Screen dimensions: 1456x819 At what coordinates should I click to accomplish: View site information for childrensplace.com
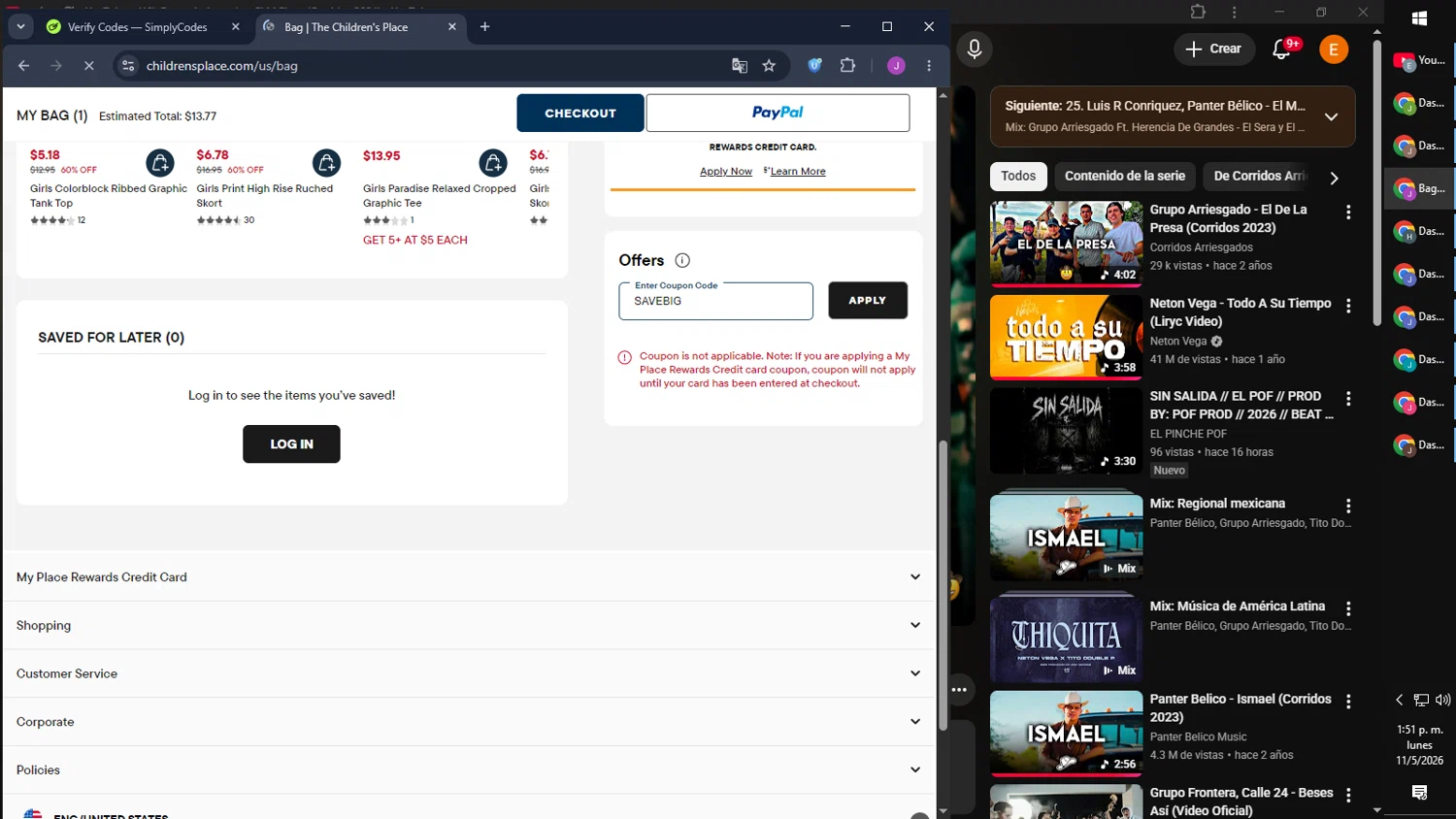128,66
